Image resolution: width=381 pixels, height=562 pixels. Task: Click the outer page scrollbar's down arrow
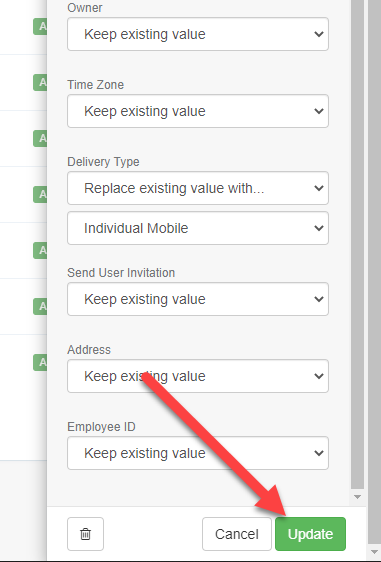[x=374, y=552]
